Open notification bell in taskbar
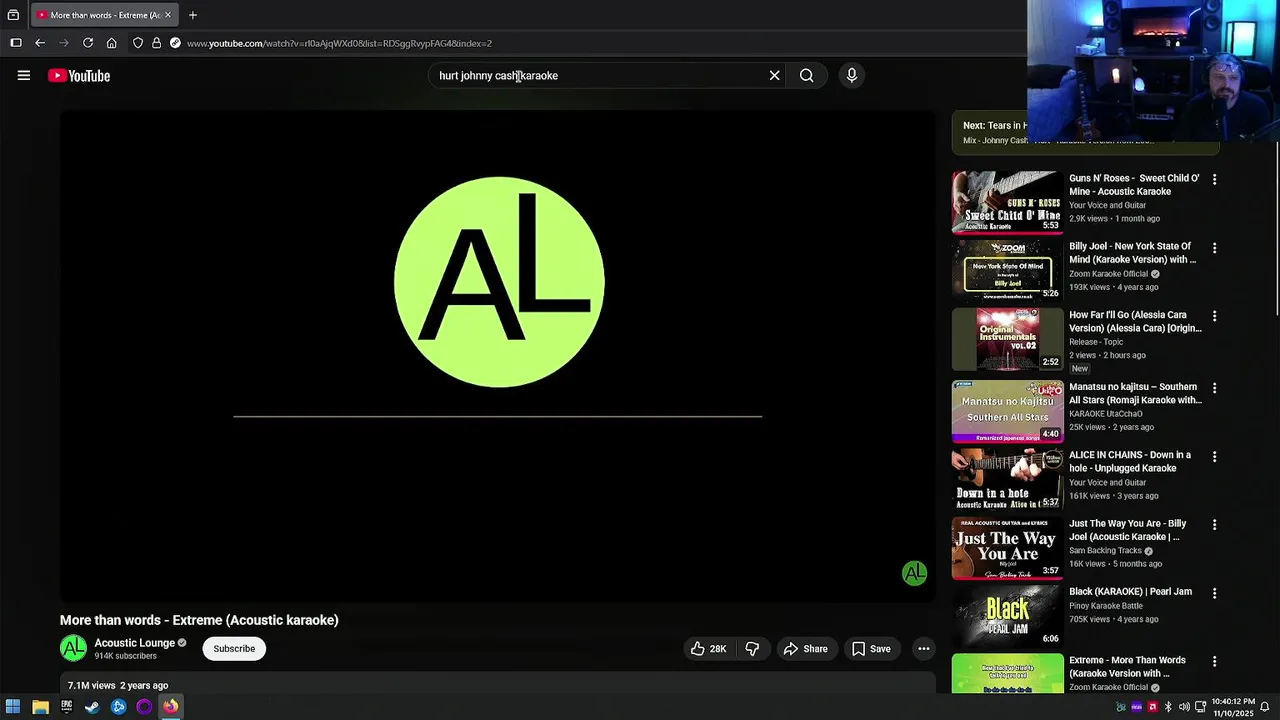This screenshot has height=720, width=1280. point(1265,707)
